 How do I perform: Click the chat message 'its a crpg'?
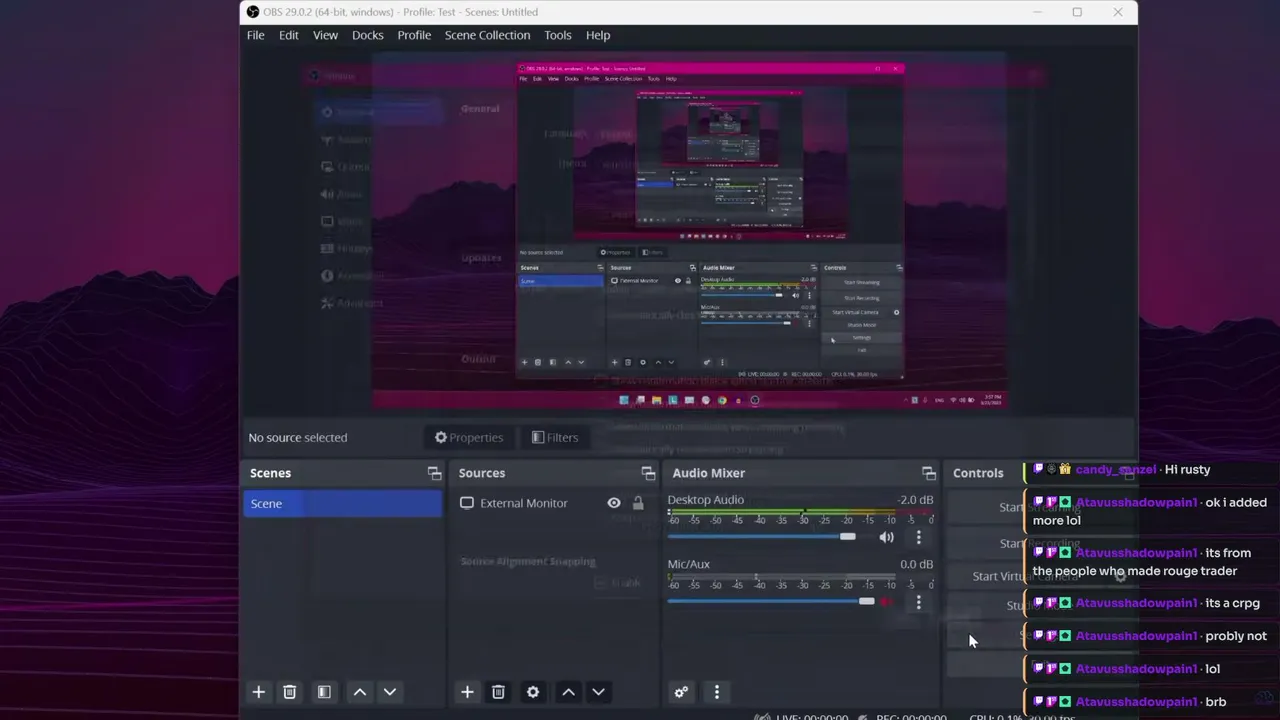[x=1233, y=603]
